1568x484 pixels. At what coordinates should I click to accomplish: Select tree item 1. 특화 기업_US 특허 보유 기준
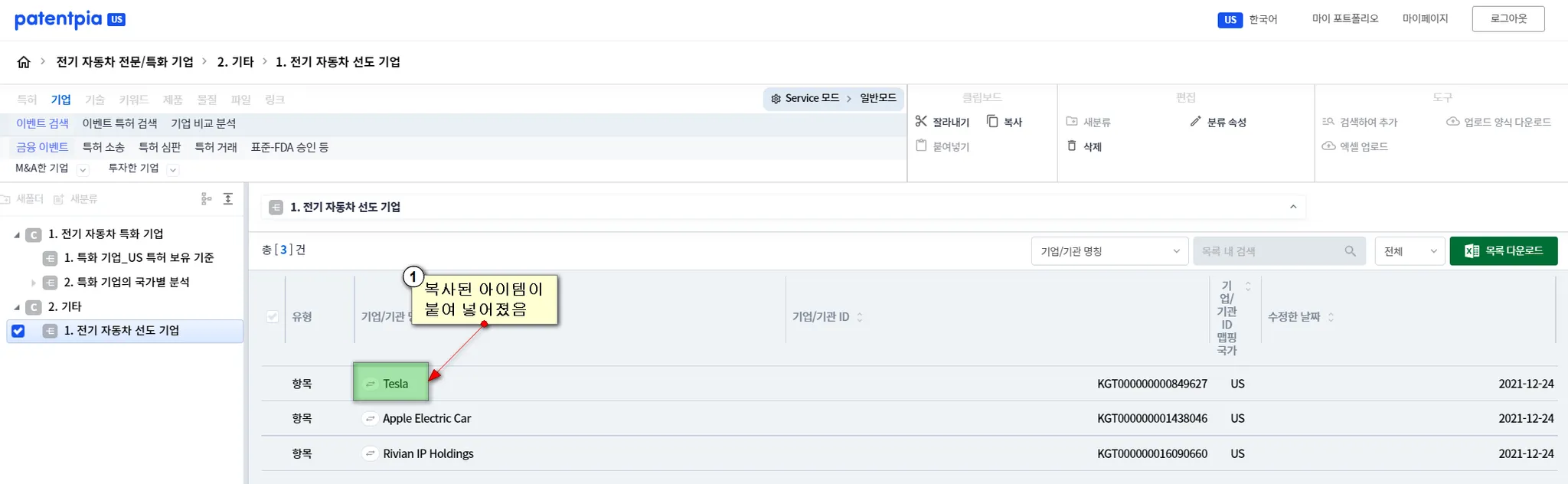[x=139, y=258]
